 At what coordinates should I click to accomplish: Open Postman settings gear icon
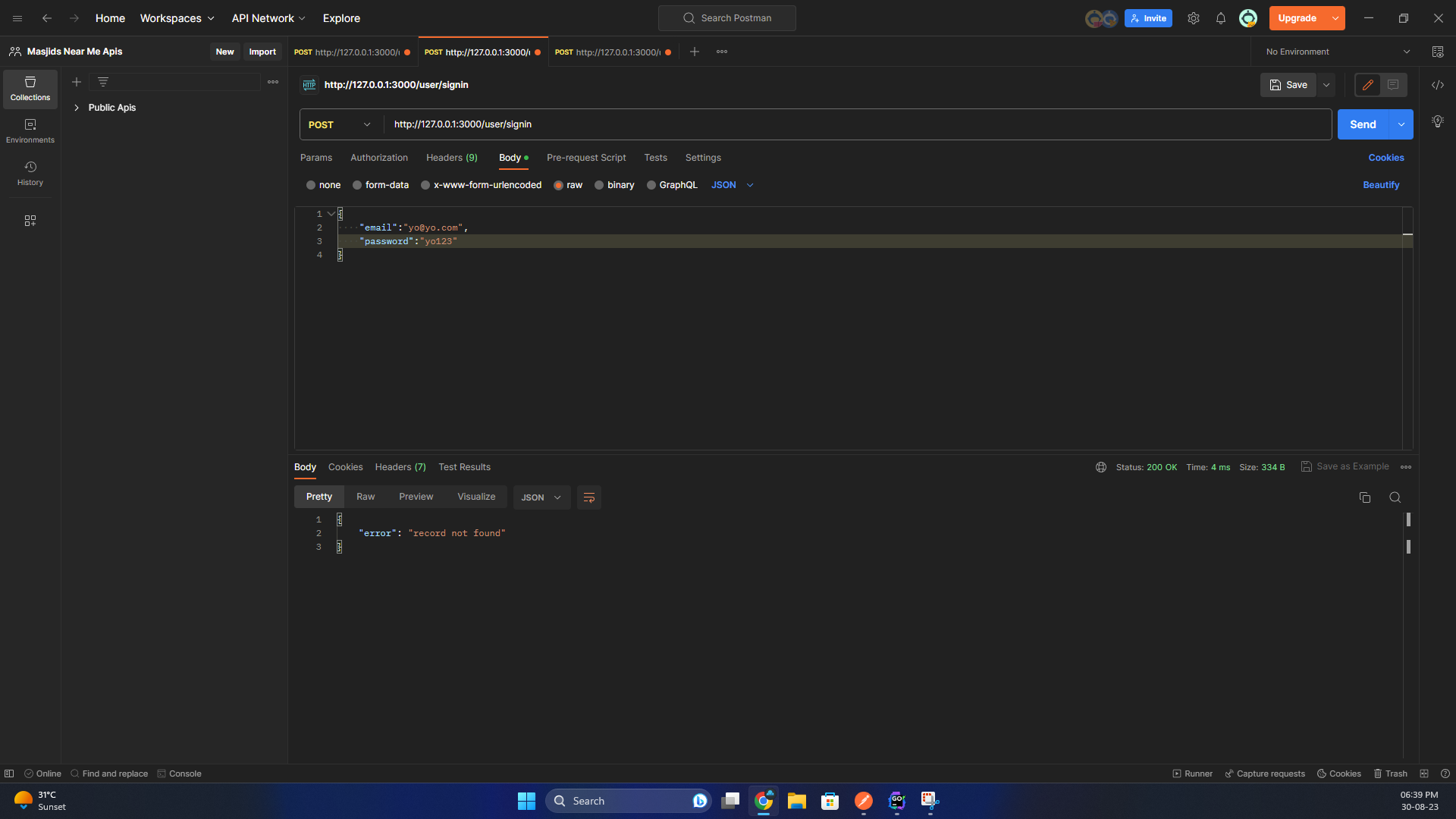1193,18
